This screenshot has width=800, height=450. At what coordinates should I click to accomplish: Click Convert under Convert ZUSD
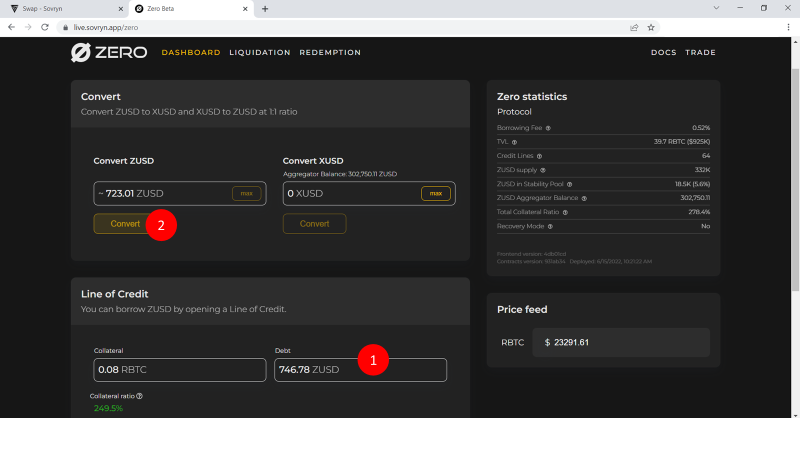click(x=125, y=223)
